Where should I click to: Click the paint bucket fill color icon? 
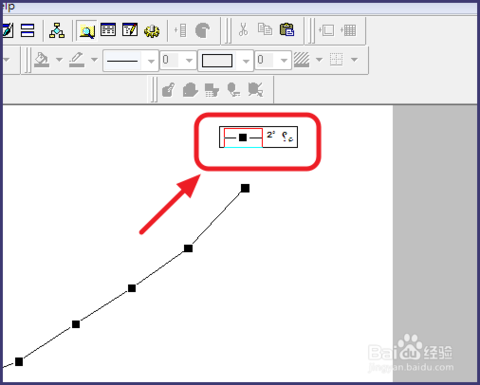[x=42, y=60]
